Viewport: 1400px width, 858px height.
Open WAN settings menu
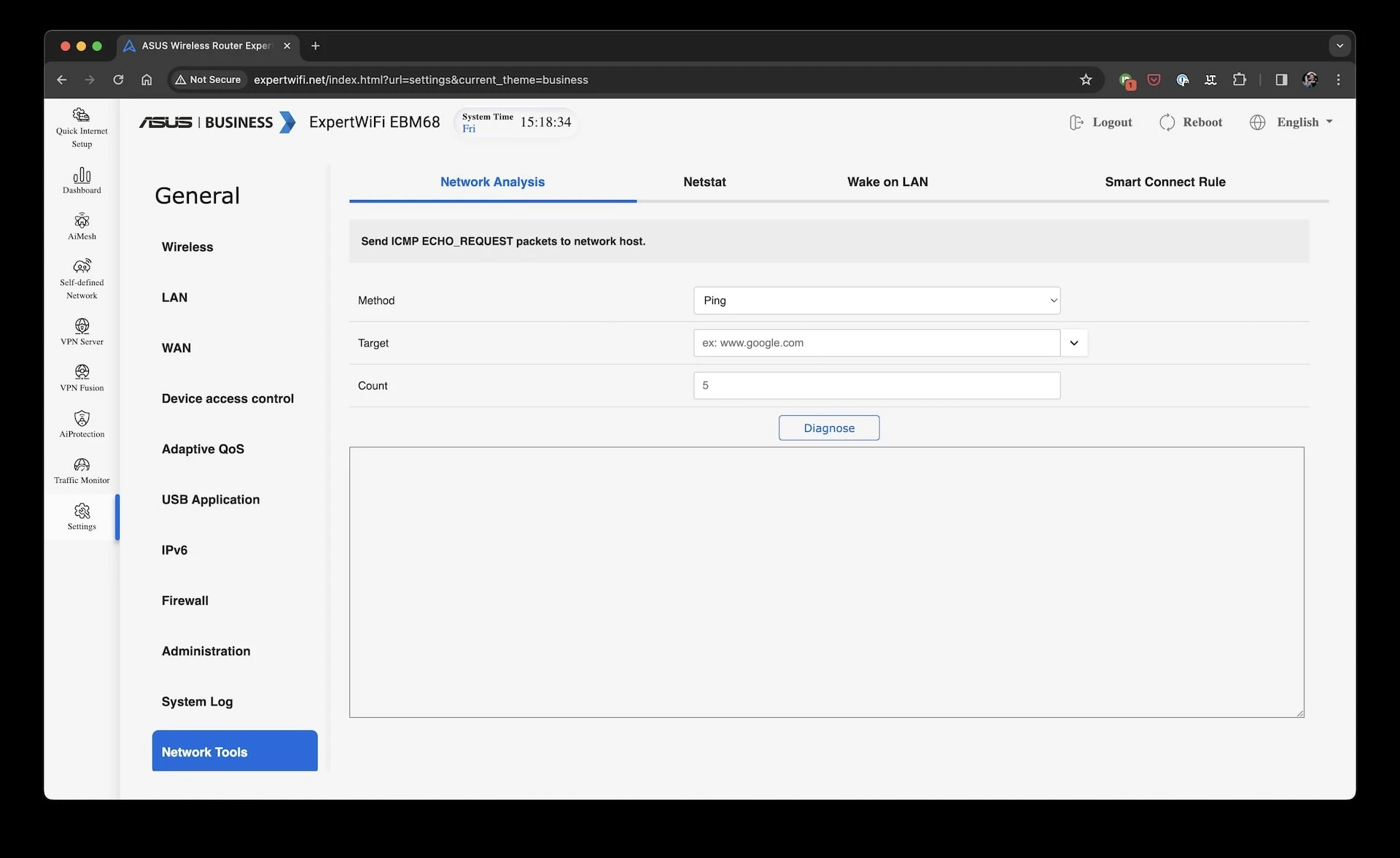coord(176,348)
